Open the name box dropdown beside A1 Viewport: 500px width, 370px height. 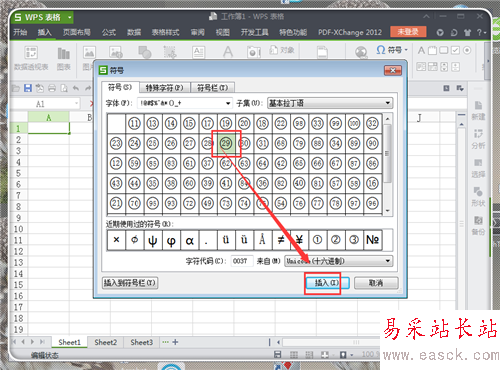click(x=77, y=104)
